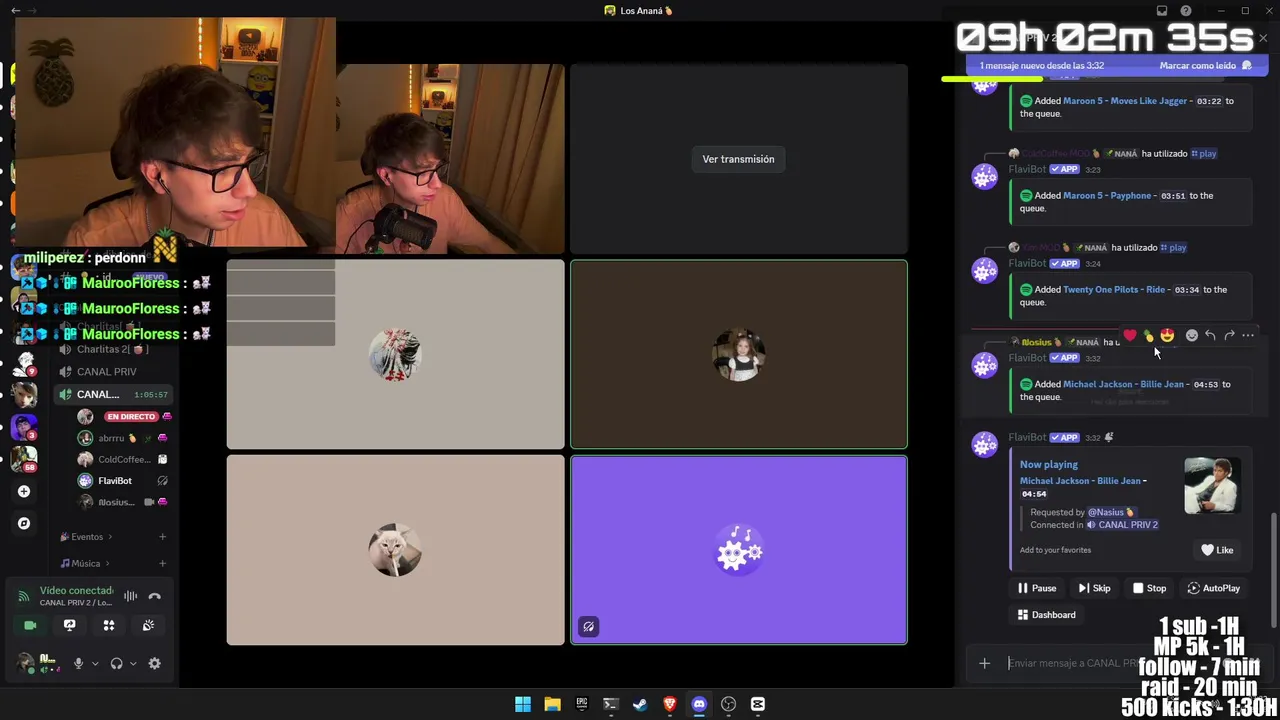This screenshot has height=720, width=1280.
Task: Like the Now playing song
Action: point(1217,550)
